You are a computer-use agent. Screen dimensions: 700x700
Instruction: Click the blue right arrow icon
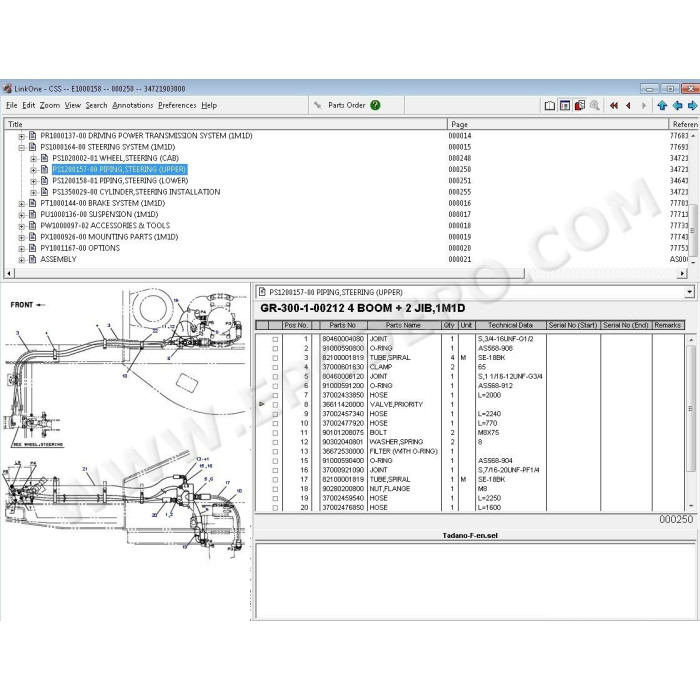coord(692,105)
